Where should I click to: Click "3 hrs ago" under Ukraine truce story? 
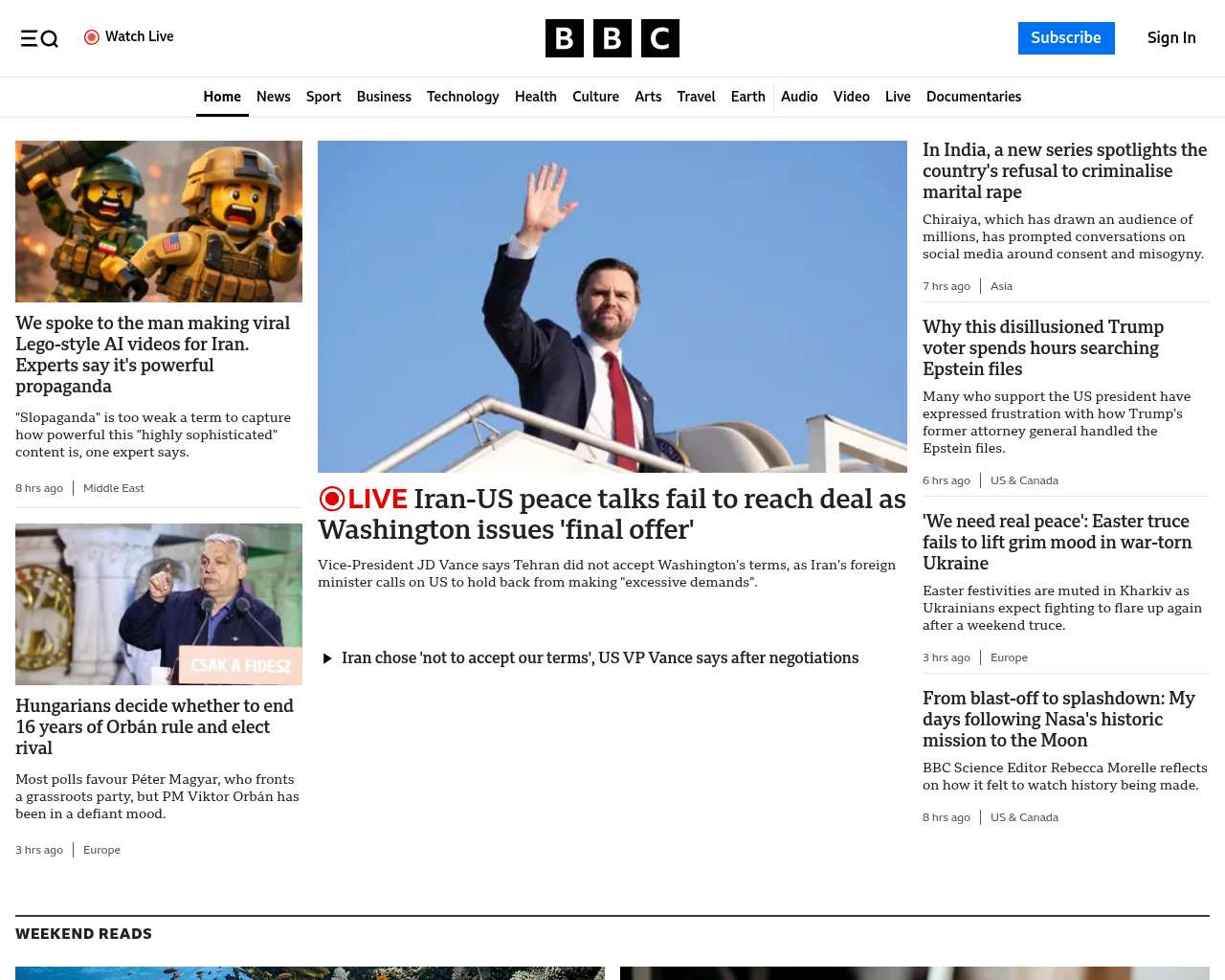coord(947,657)
